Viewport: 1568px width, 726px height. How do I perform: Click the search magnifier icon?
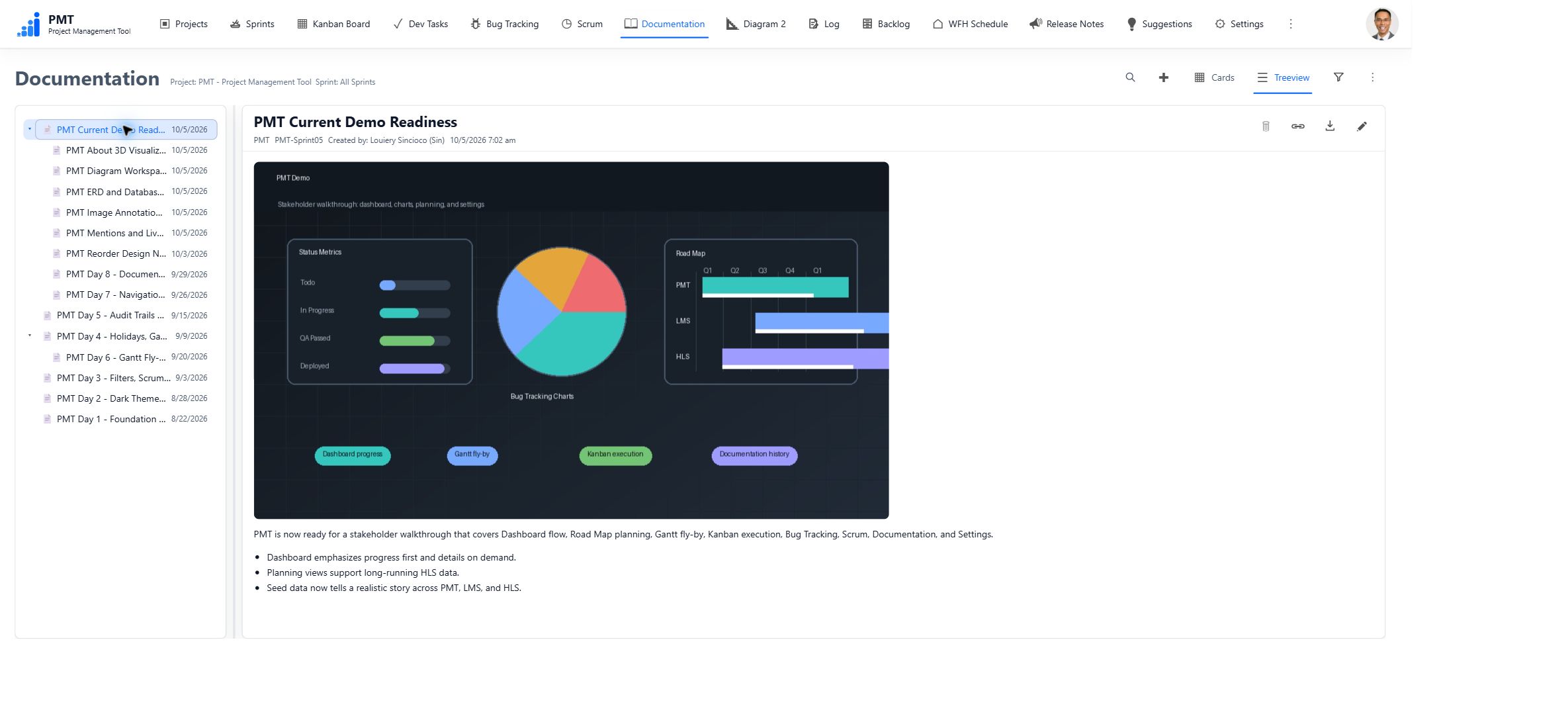tap(1130, 77)
